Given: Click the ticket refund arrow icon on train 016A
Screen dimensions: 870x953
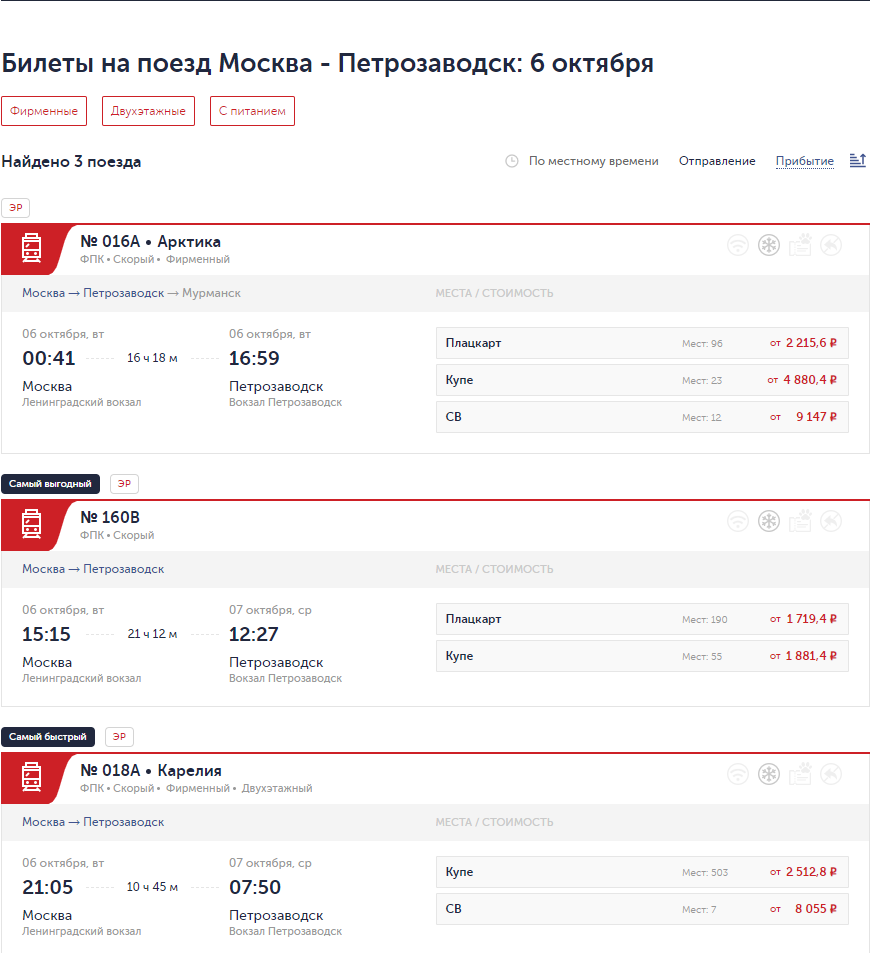Looking at the screenshot, I should [830, 245].
